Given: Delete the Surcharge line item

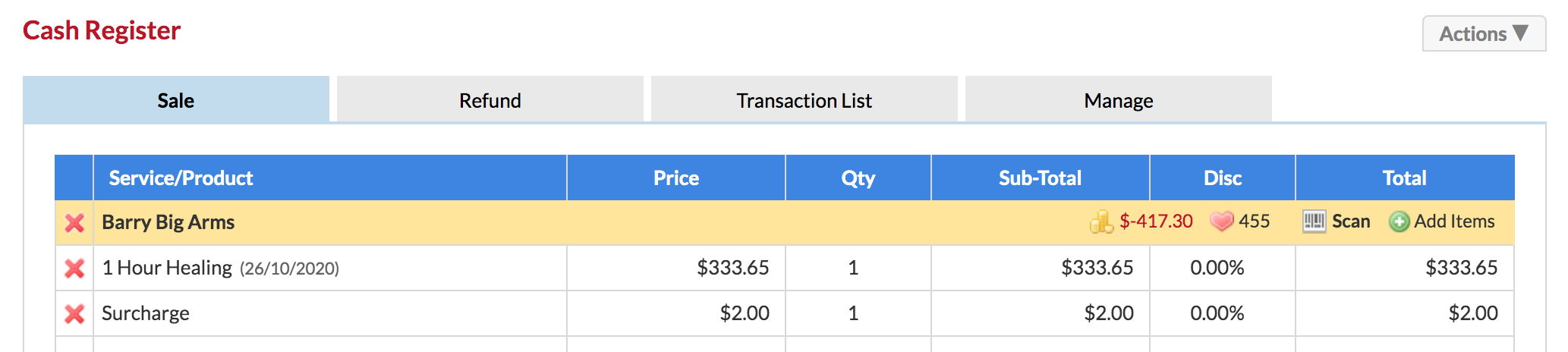Looking at the screenshot, I should (x=74, y=314).
